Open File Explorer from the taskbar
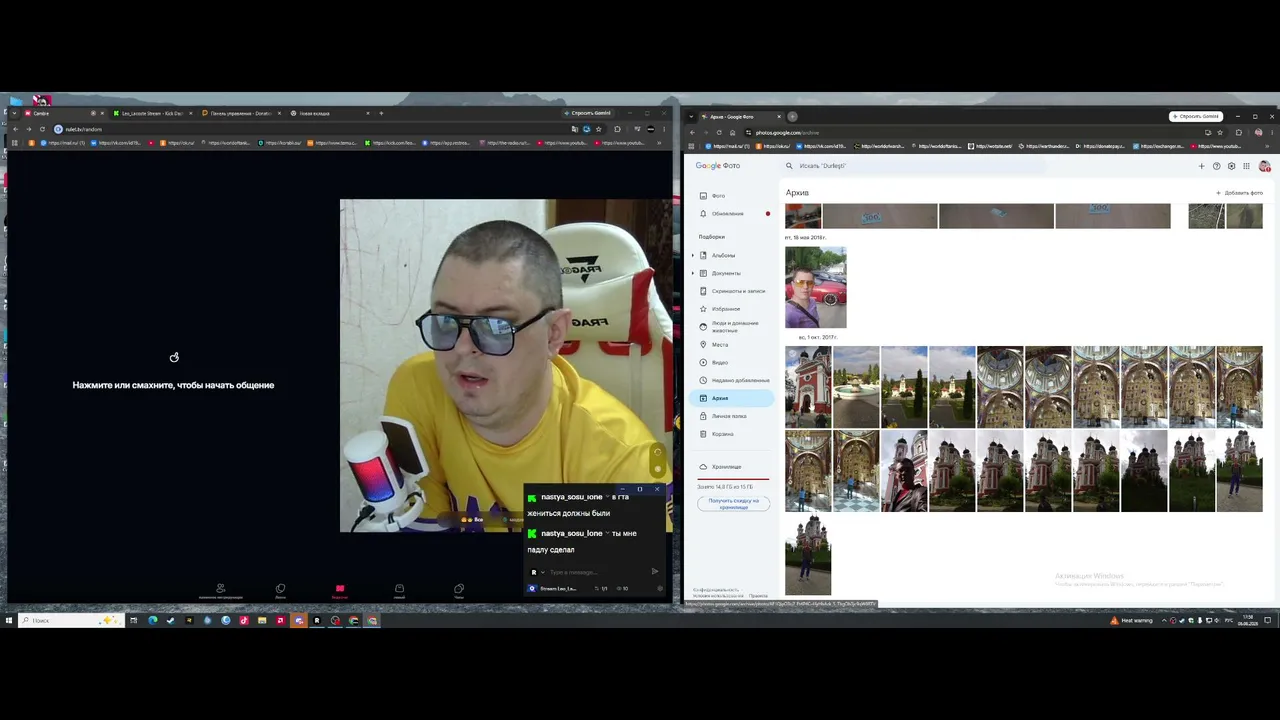This screenshot has width=1280, height=720. pos(262,621)
